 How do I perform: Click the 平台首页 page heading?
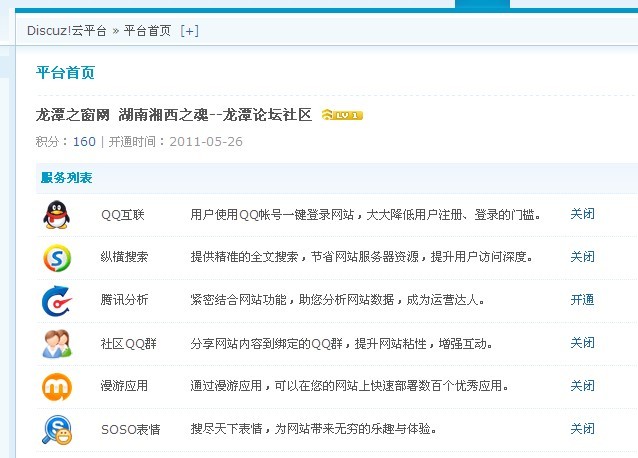(66, 73)
